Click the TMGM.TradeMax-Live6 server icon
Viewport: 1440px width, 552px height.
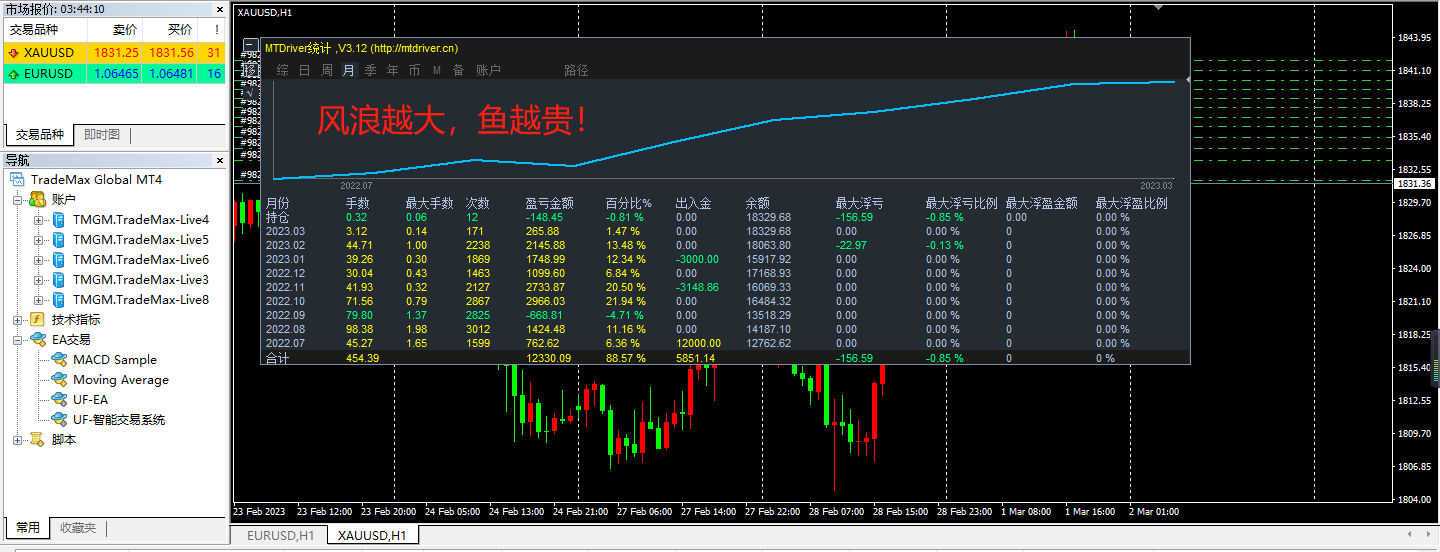click(x=59, y=260)
